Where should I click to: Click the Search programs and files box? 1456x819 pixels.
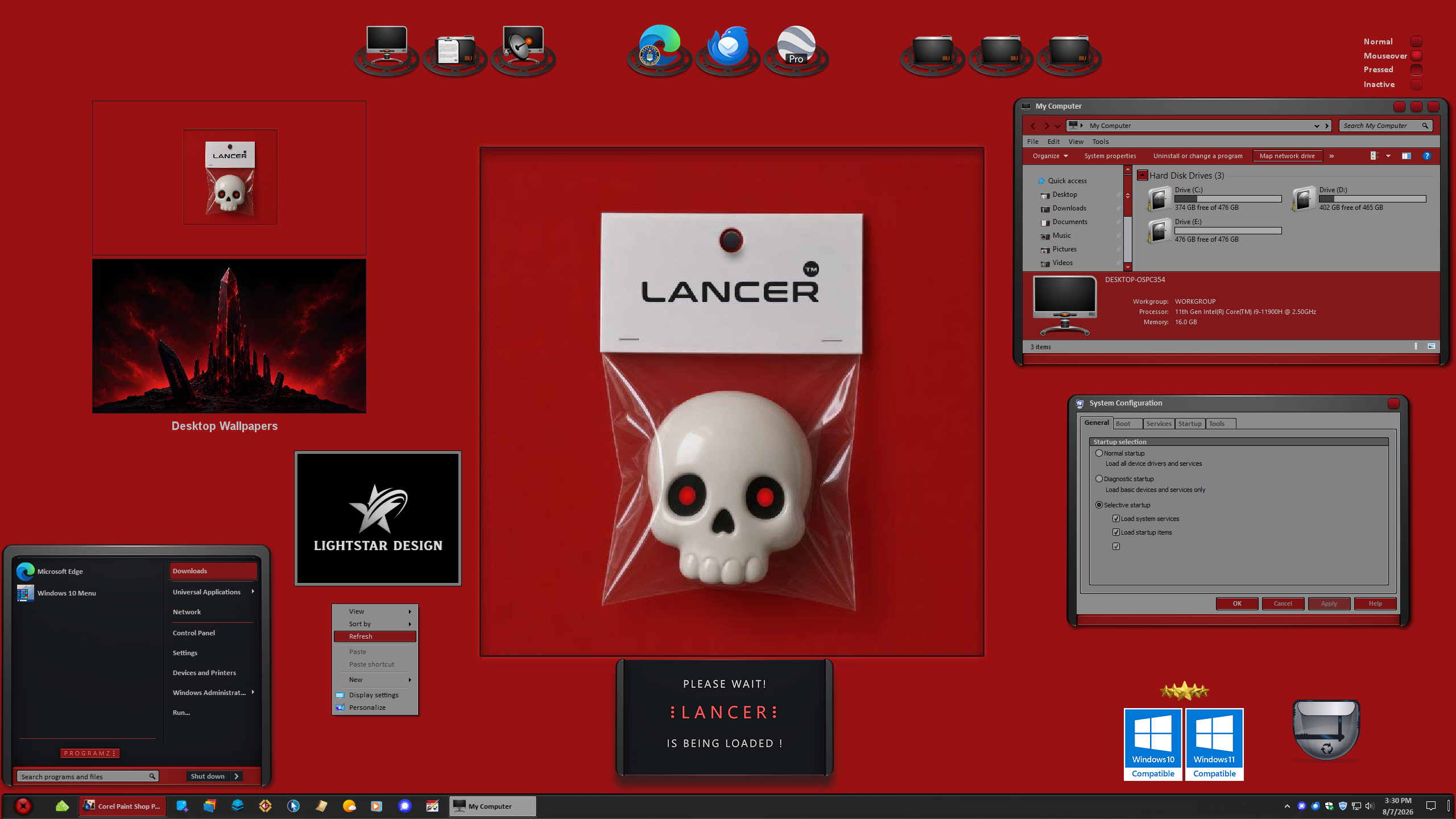(x=87, y=776)
